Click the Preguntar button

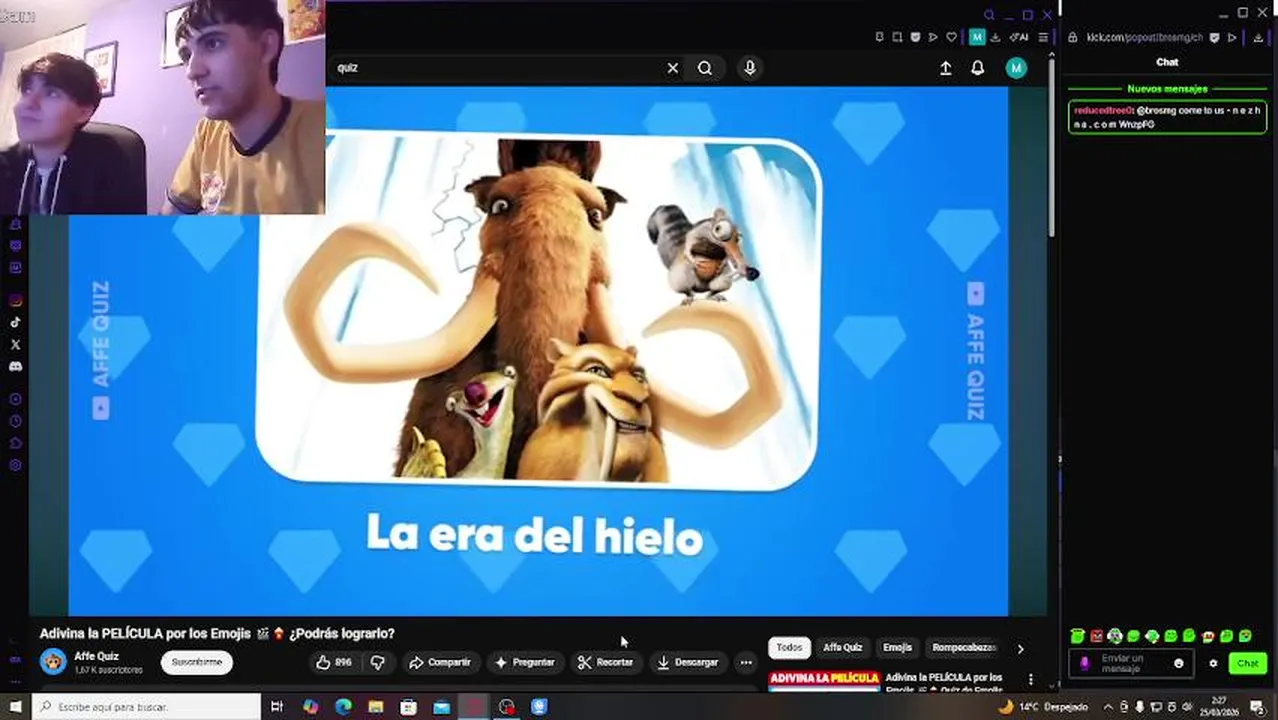click(524, 662)
